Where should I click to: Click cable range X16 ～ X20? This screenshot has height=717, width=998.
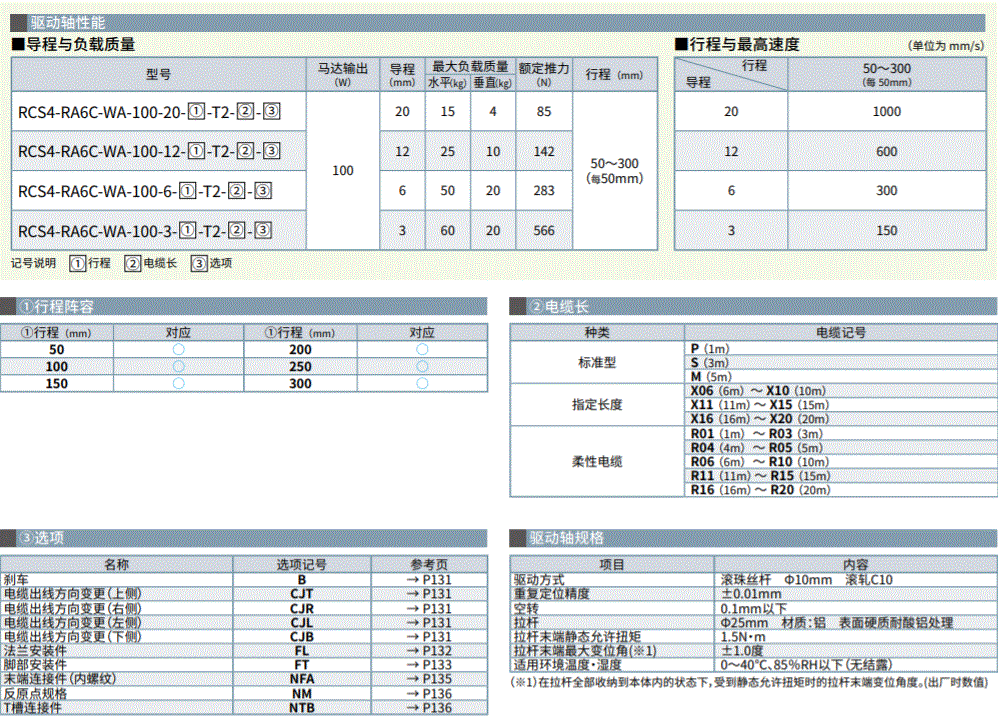click(x=760, y=419)
